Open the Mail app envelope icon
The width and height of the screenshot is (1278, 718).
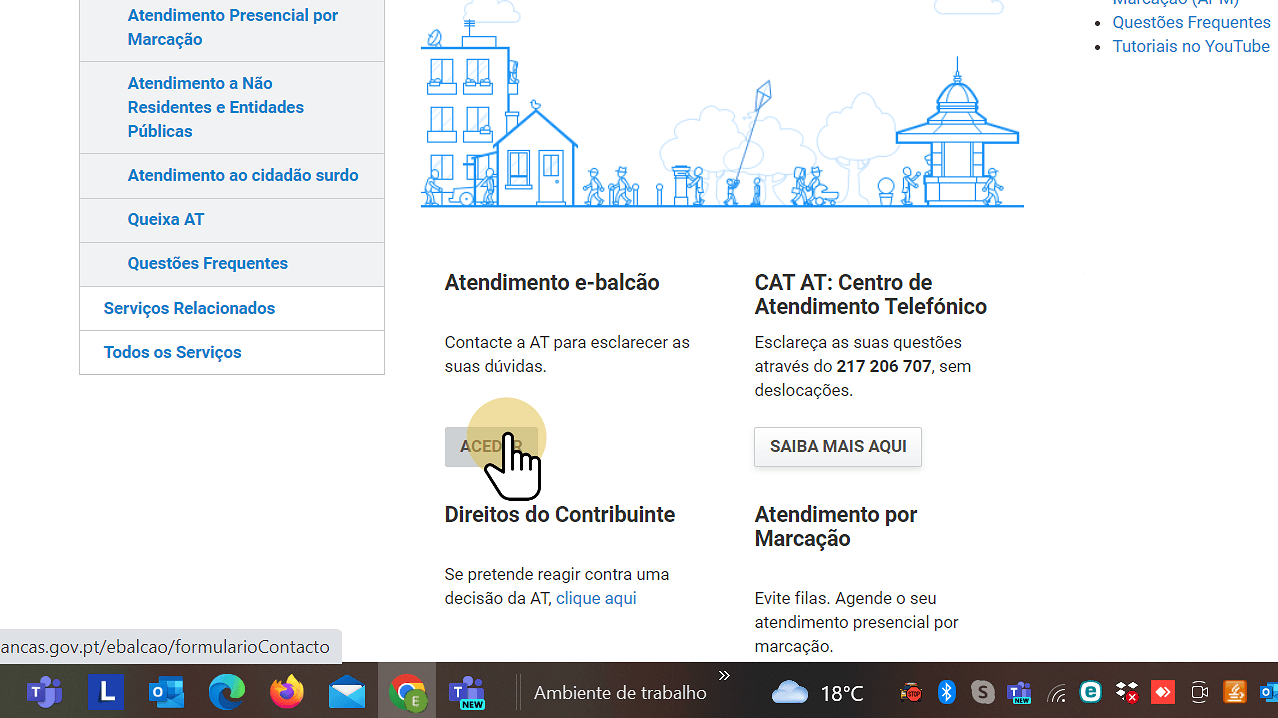point(347,692)
